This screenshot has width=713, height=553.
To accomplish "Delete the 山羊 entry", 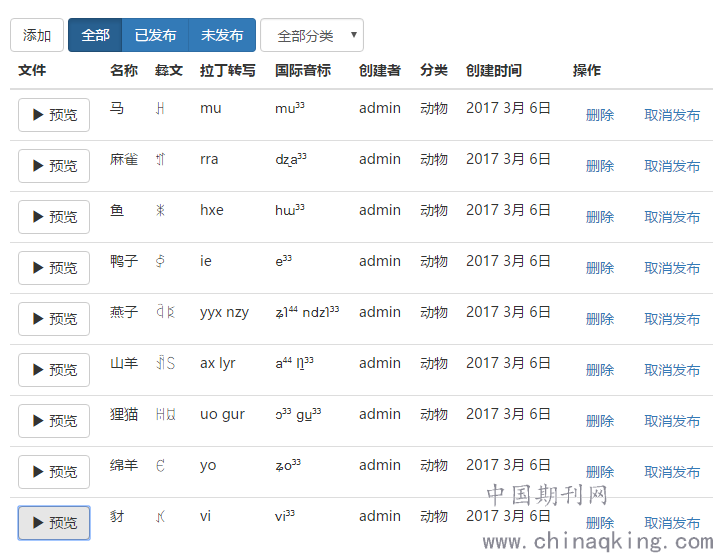I will (x=600, y=370).
